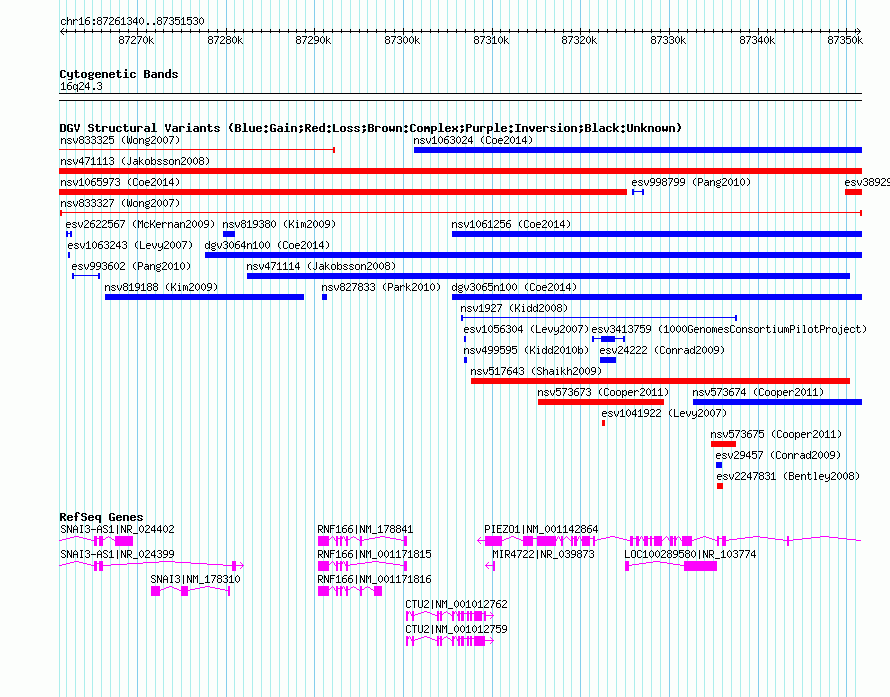Select the nsv573675 (Cooper2011) label
Image resolution: width=890 pixels, height=697 pixels.
pyautogui.click(x=776, y=434)
